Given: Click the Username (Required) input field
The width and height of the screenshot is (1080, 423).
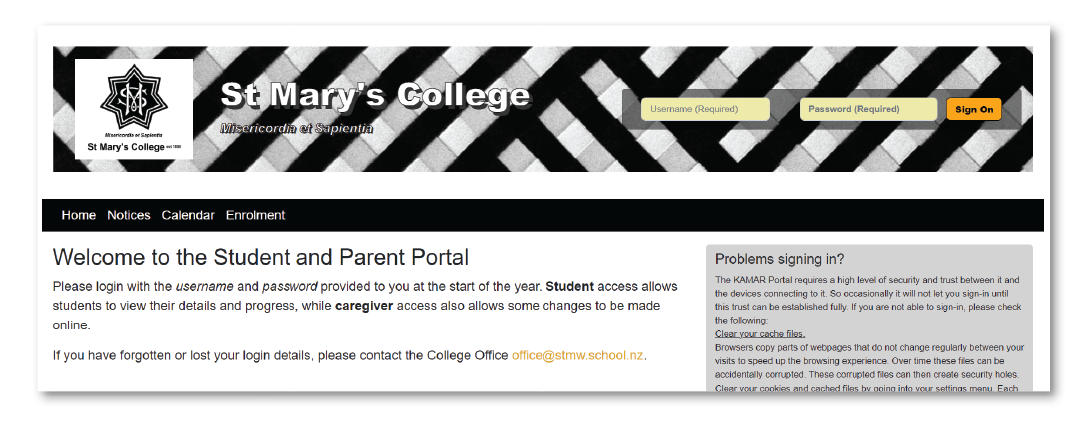Looking at the screenshot, I should 705,109.
